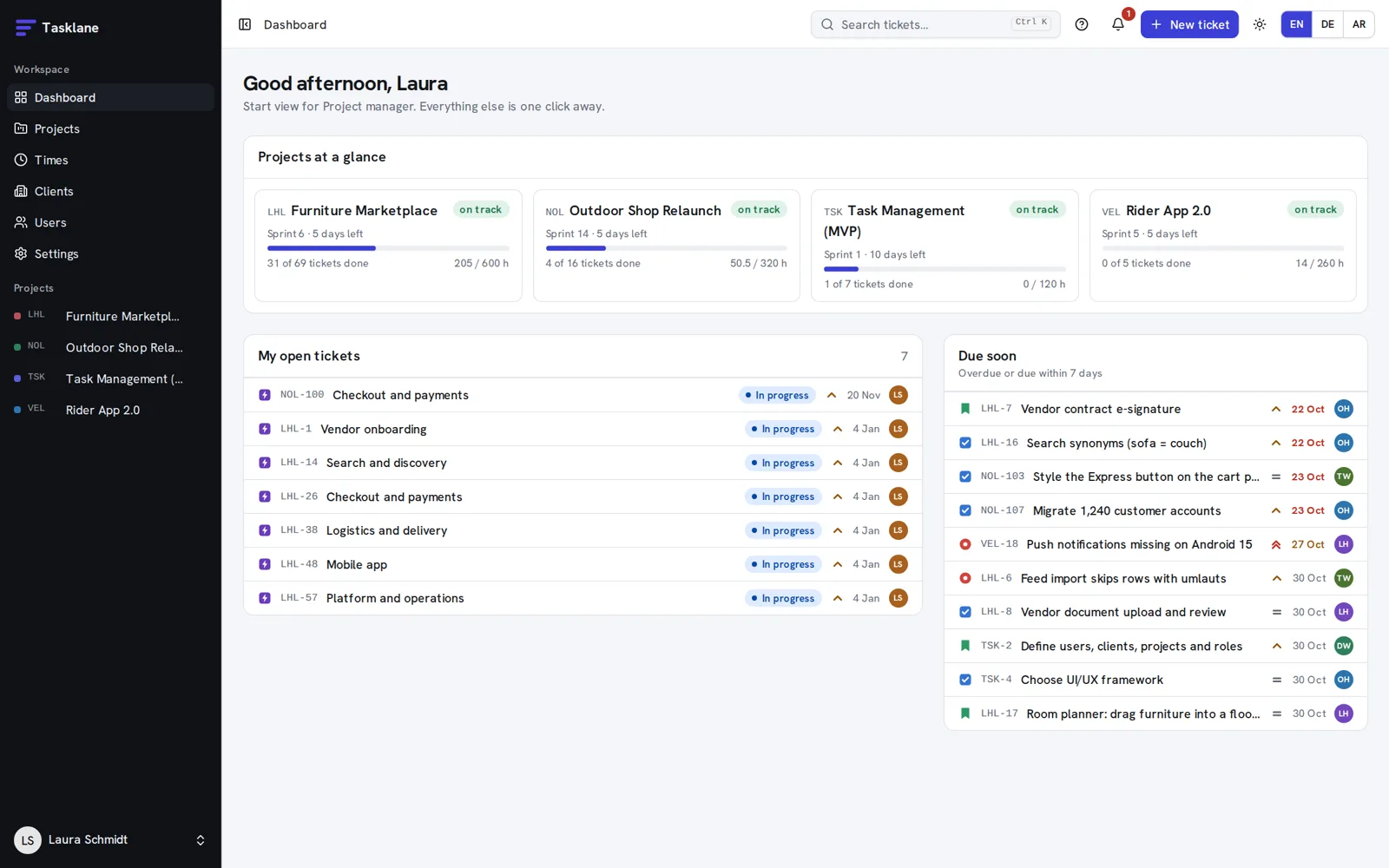Open Furniture Marketplace project in sidebar
Screen dimensions: 1389x868
[x=110, y=316]
